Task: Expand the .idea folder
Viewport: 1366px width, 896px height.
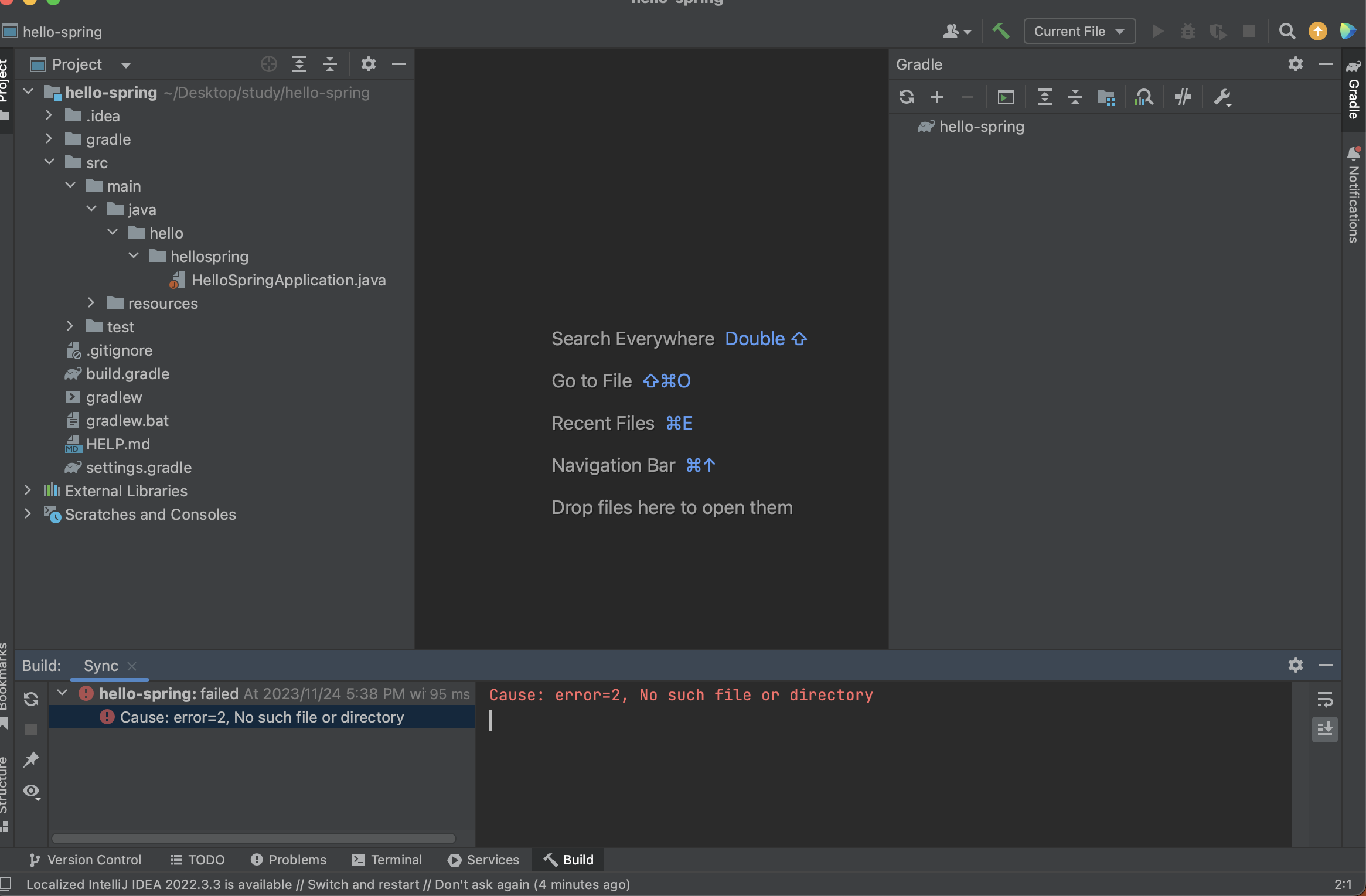Action: pos(49,115)
